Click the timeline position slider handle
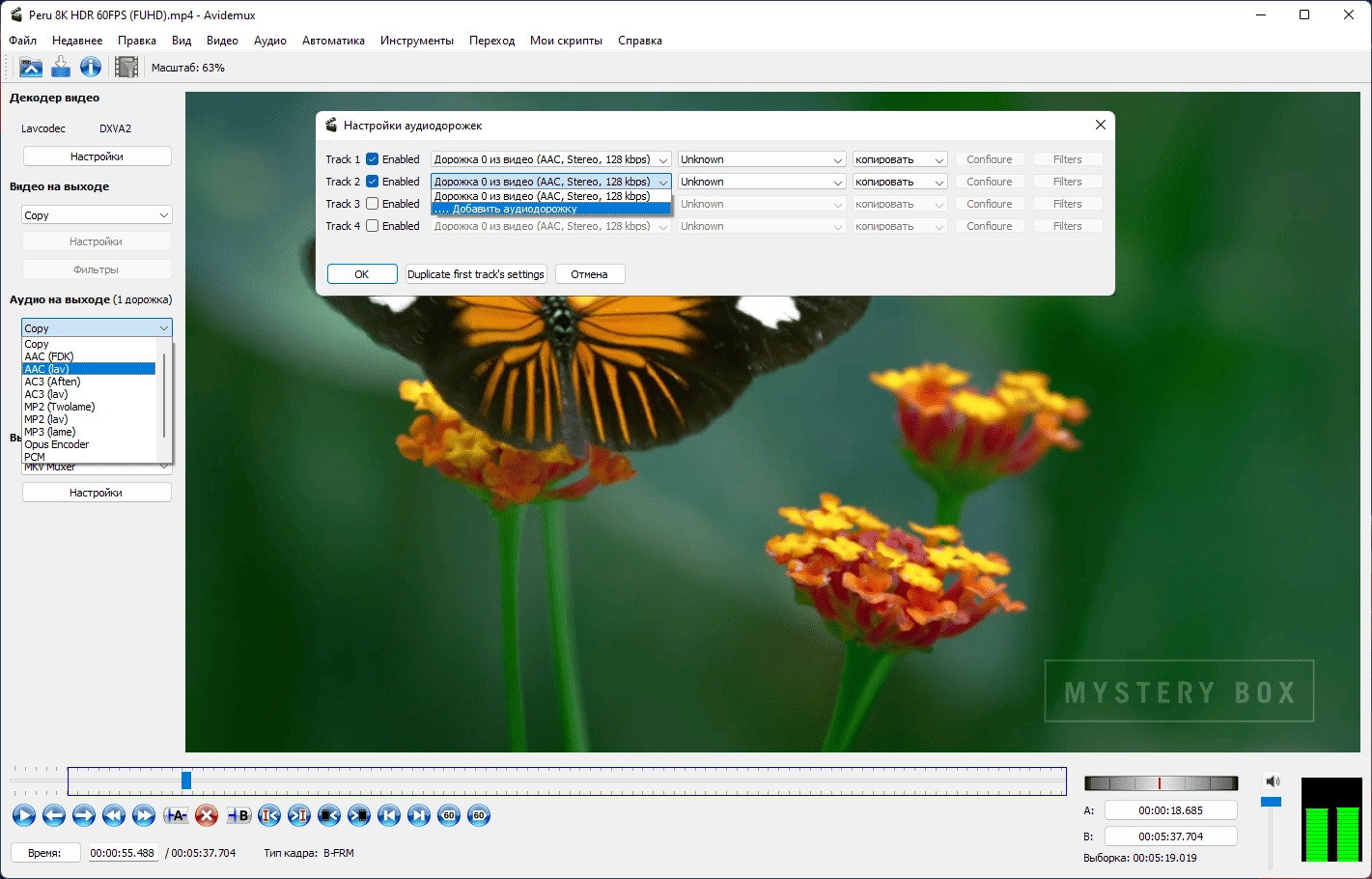1372x879 pixels. 186,780
